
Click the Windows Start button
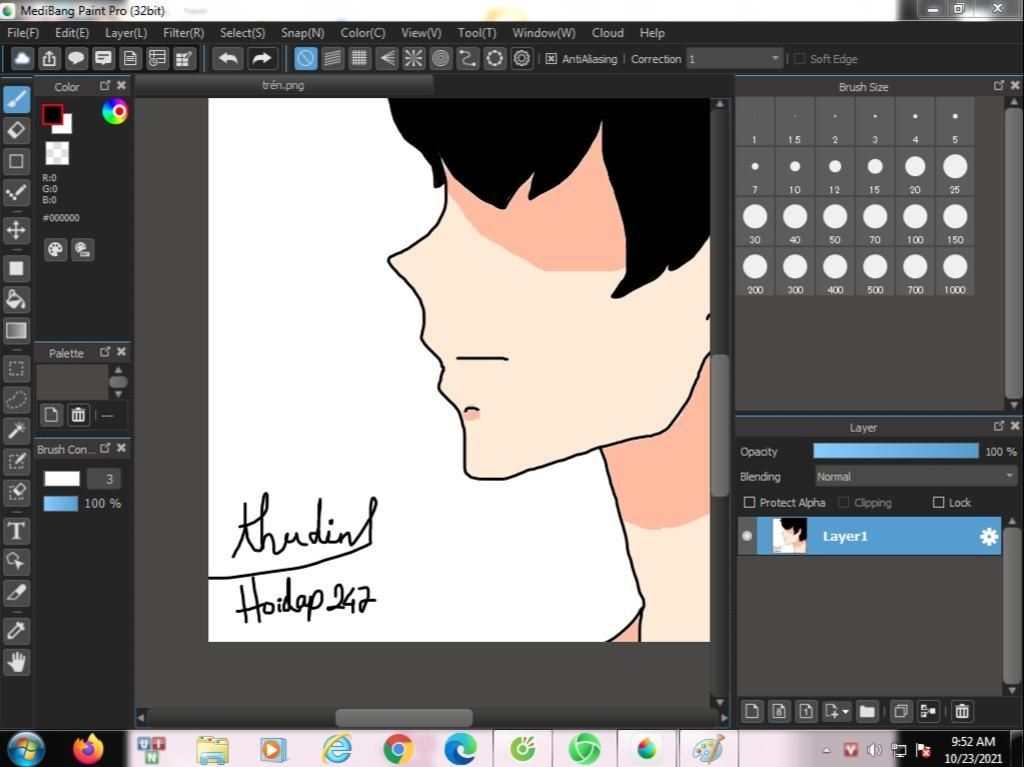[24, 749]
